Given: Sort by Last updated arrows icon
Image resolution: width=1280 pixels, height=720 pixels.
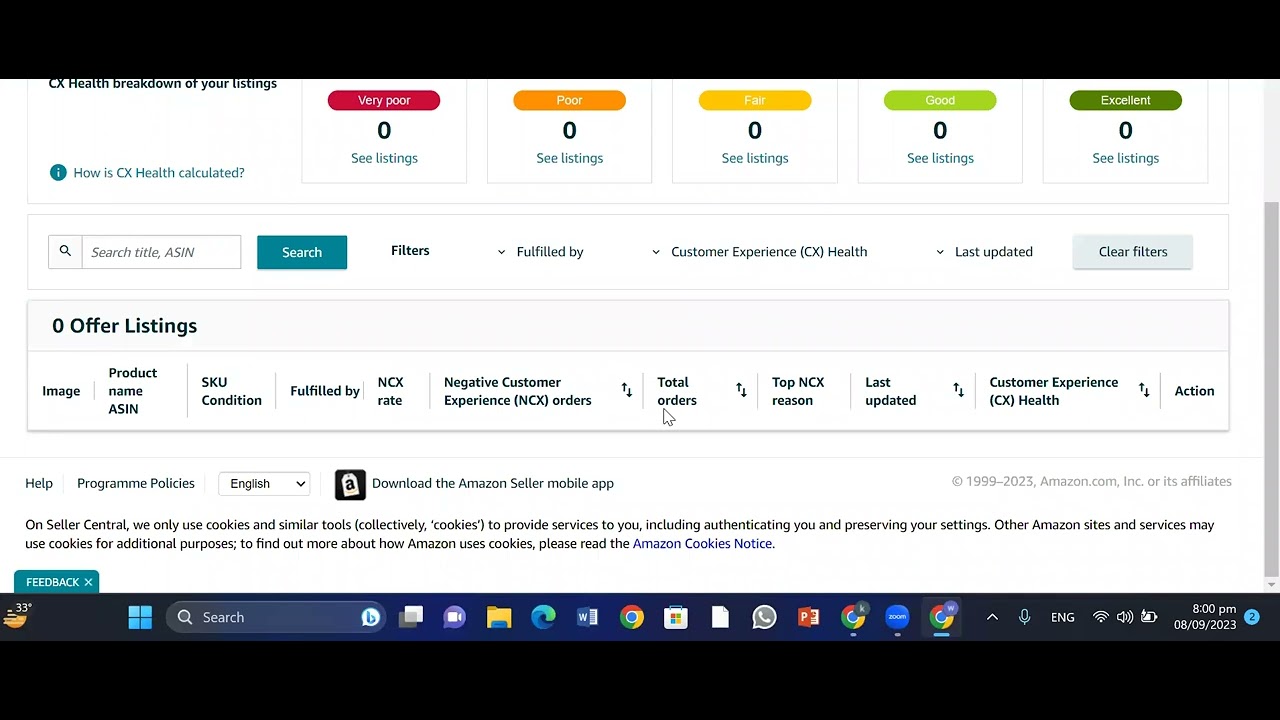Looking at the screenshot, I should coord(958,390).
